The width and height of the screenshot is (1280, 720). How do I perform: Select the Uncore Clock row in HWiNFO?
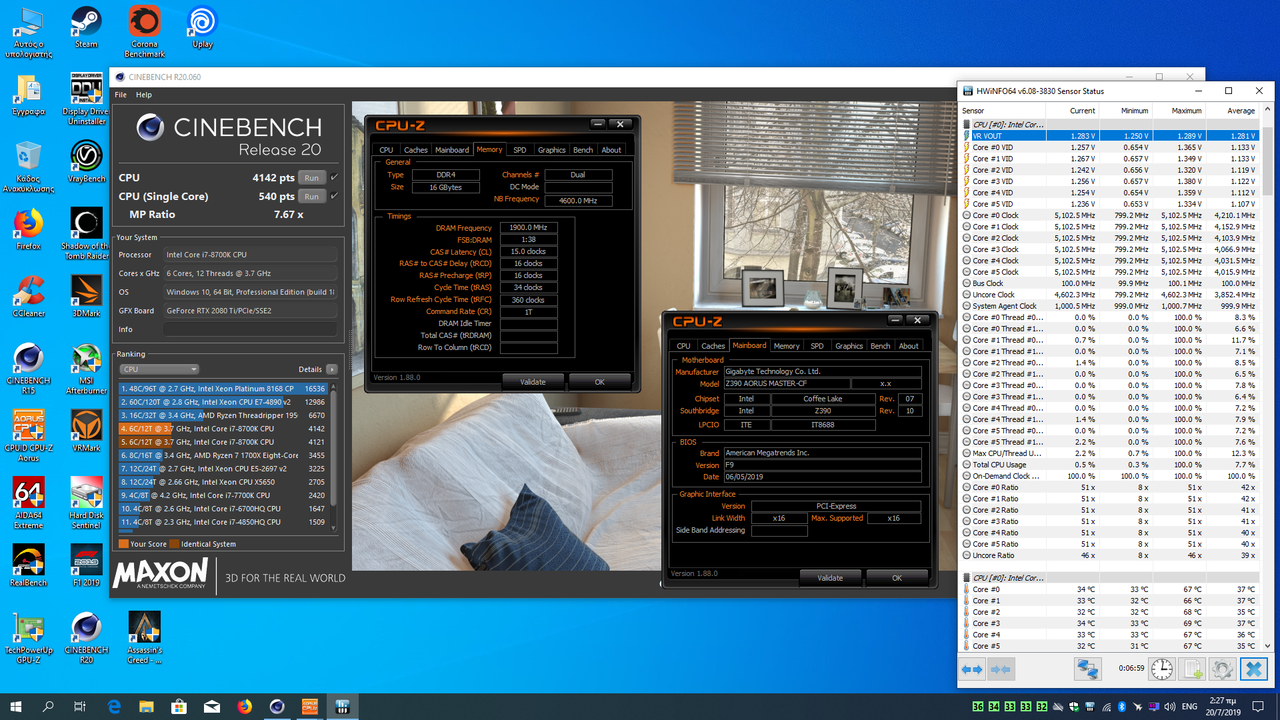click(1110, 295)
